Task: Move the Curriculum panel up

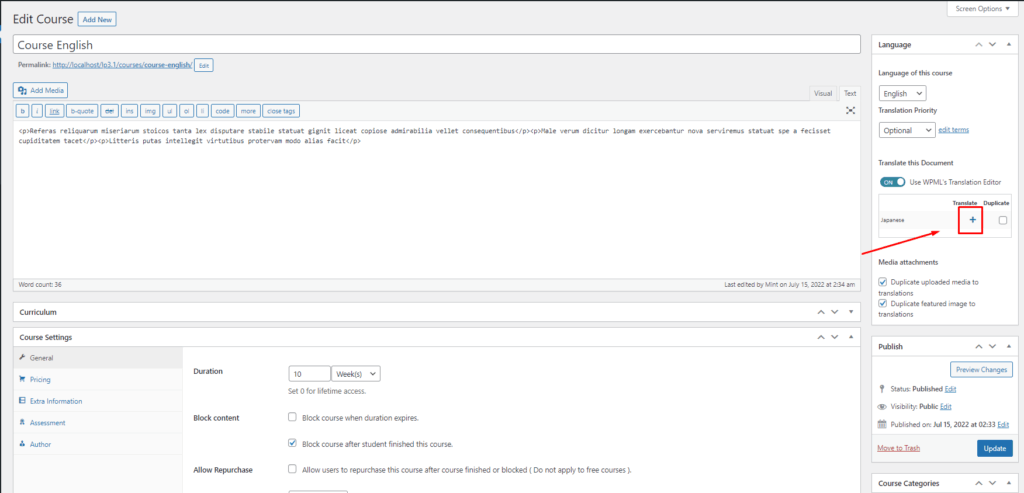Action: 821,312
